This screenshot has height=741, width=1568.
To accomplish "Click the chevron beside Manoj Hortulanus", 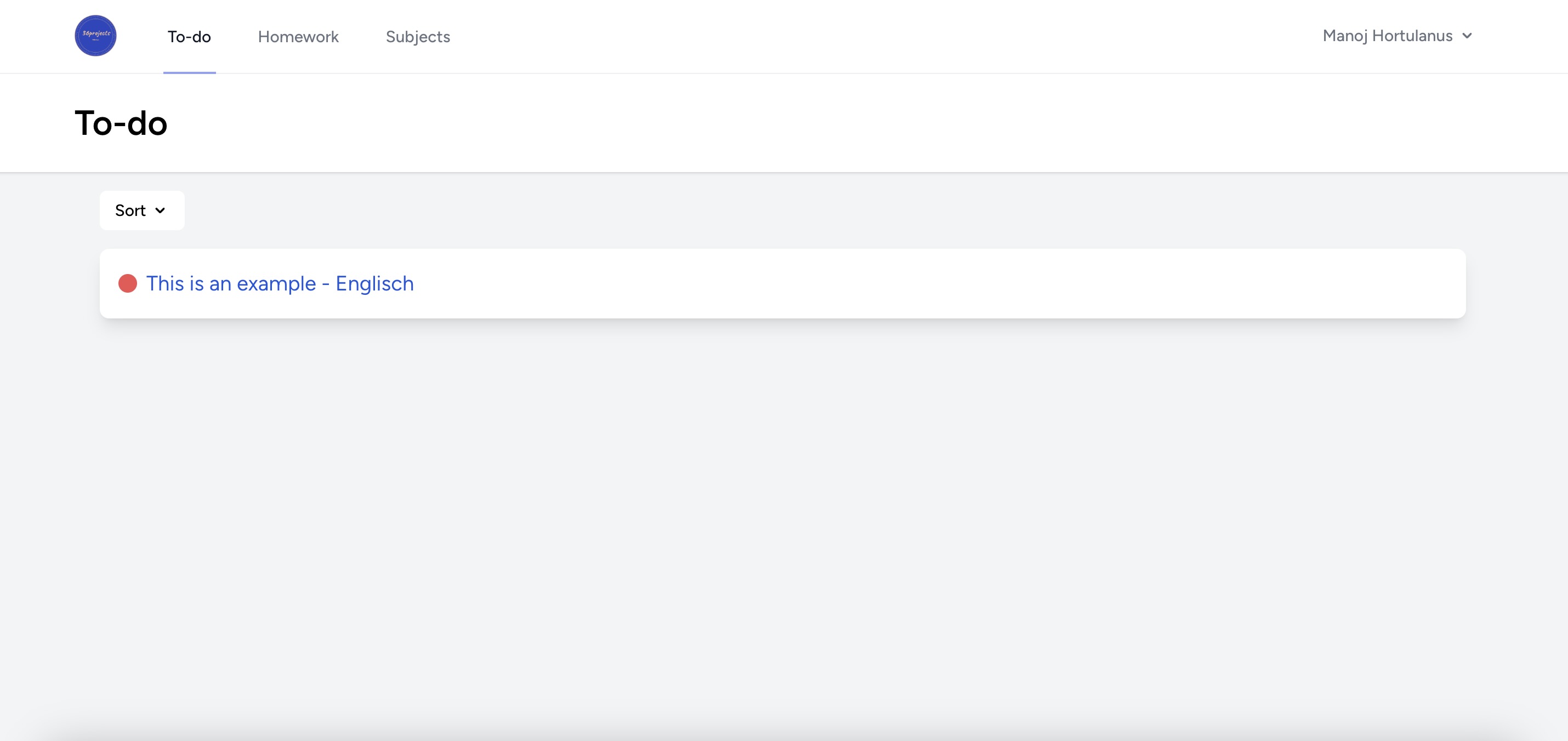I will tap(1468, 36).
